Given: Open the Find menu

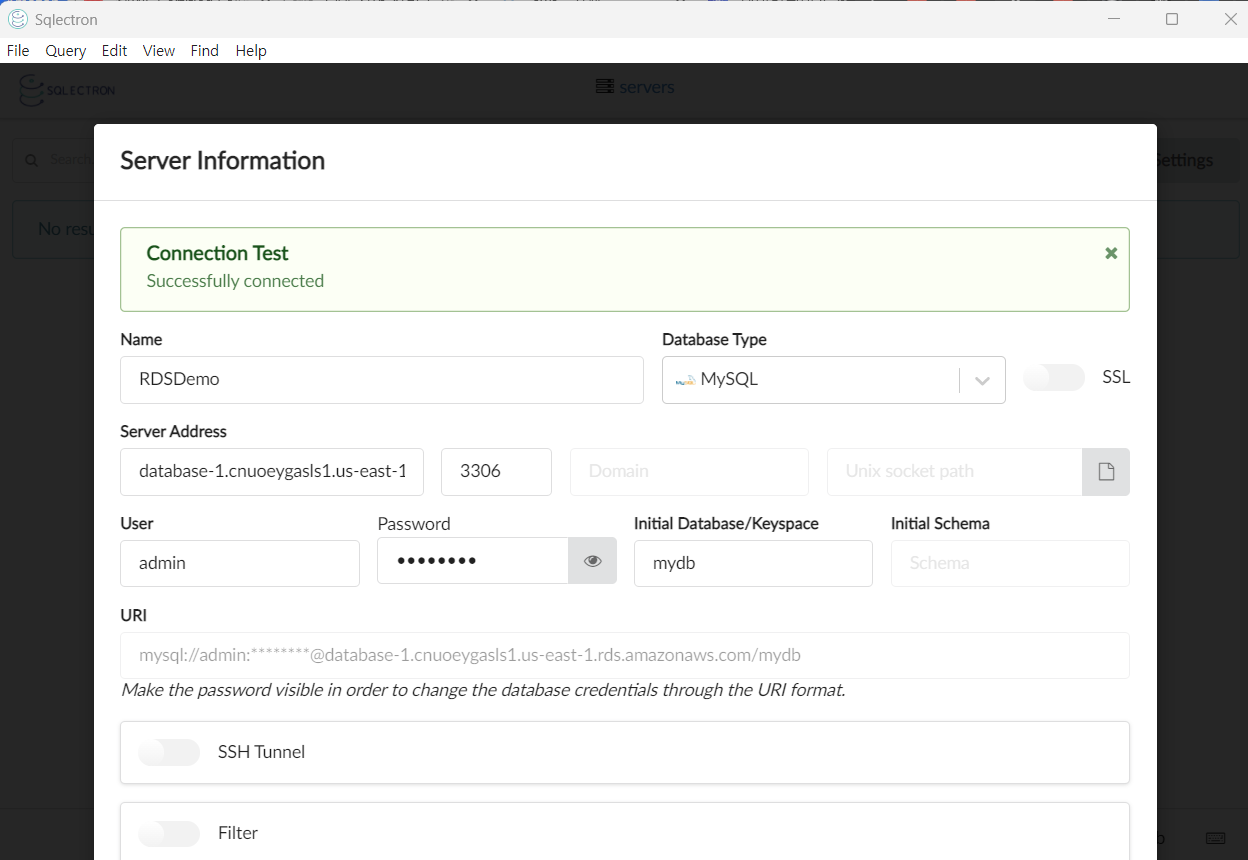Looking at the screenshot, I should (x=205, y=50).
